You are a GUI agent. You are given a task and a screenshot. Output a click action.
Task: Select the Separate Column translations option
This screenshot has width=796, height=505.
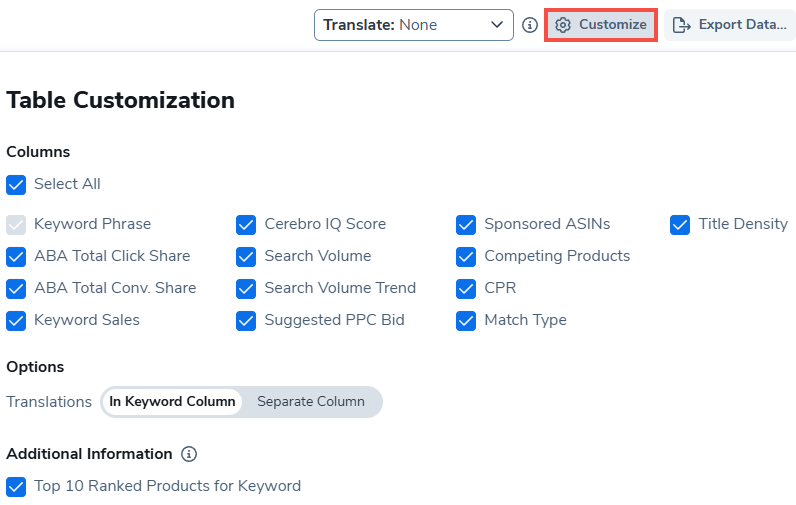311,402
